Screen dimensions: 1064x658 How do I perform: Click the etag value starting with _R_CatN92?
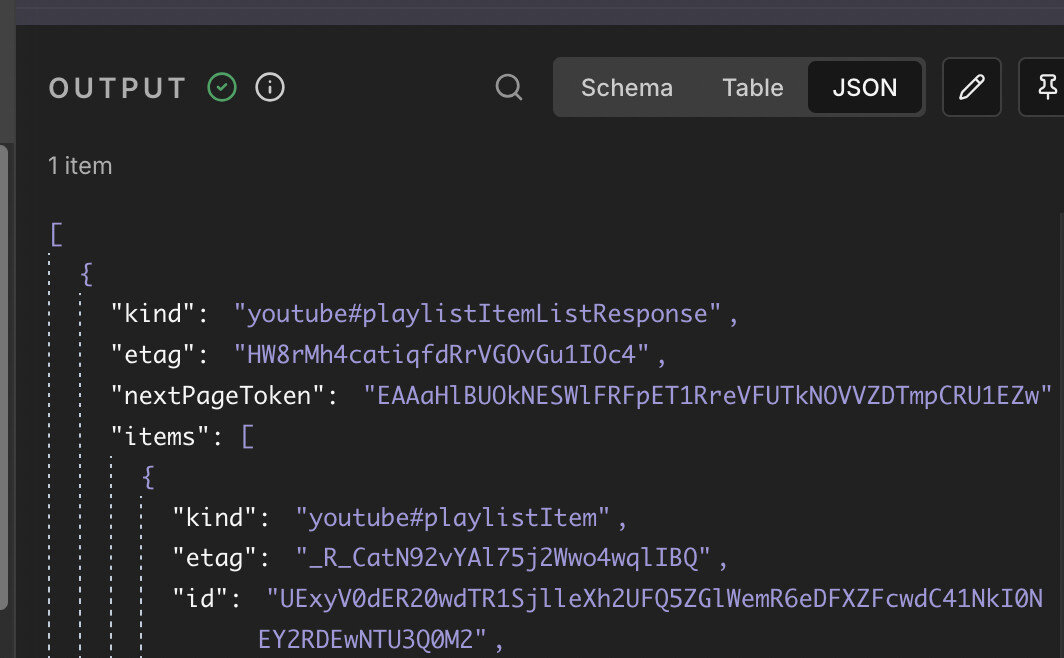[x=502, y=558]
